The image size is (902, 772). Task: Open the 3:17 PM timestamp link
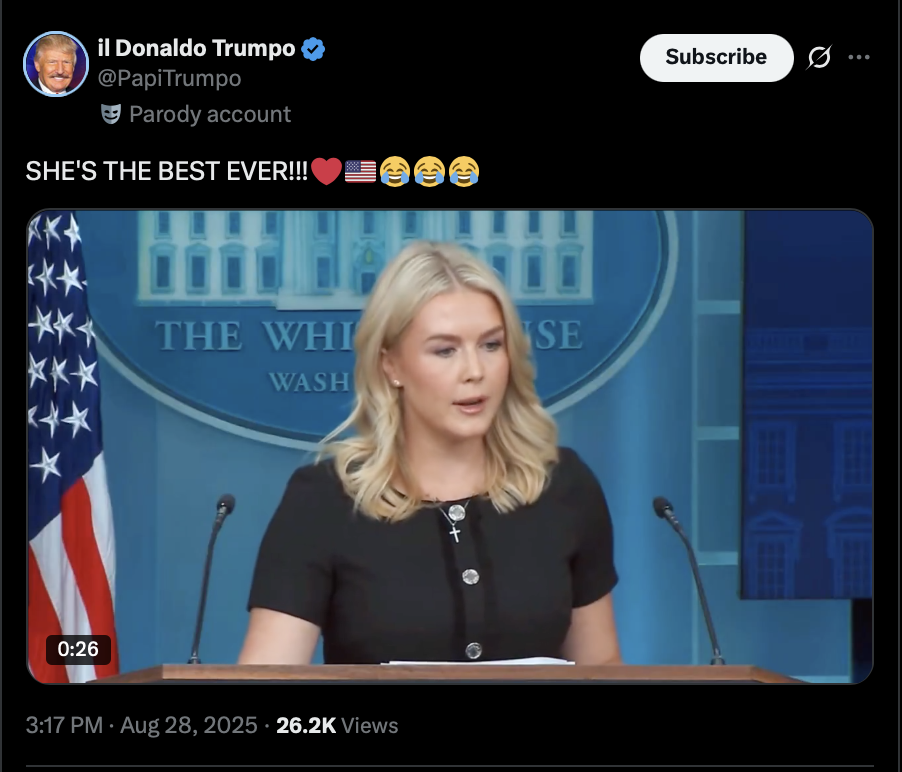pos(64,725)
